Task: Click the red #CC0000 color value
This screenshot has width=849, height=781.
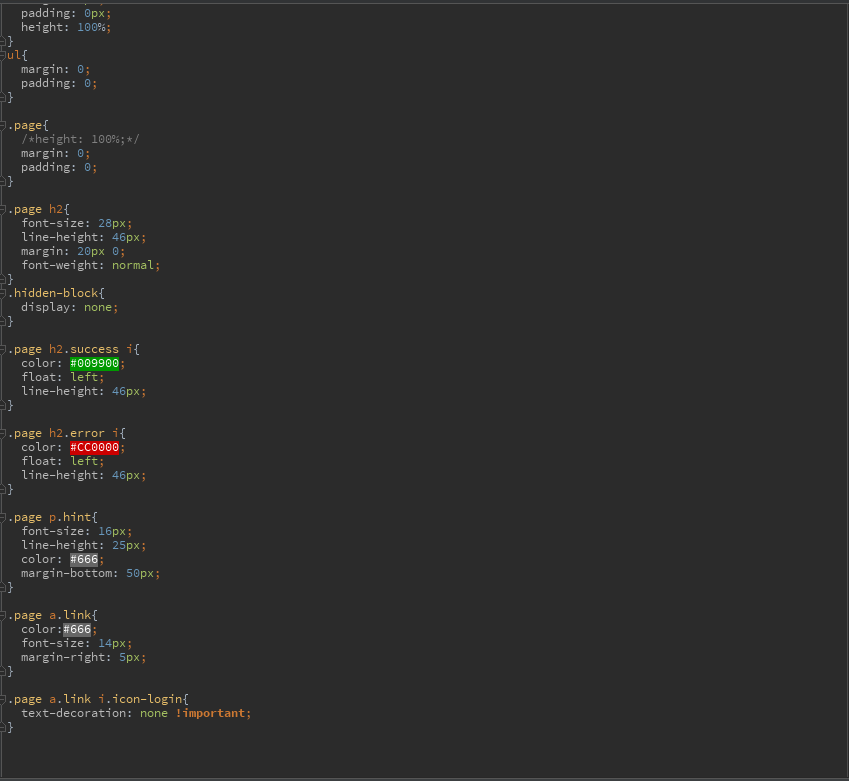Action: 94,448
